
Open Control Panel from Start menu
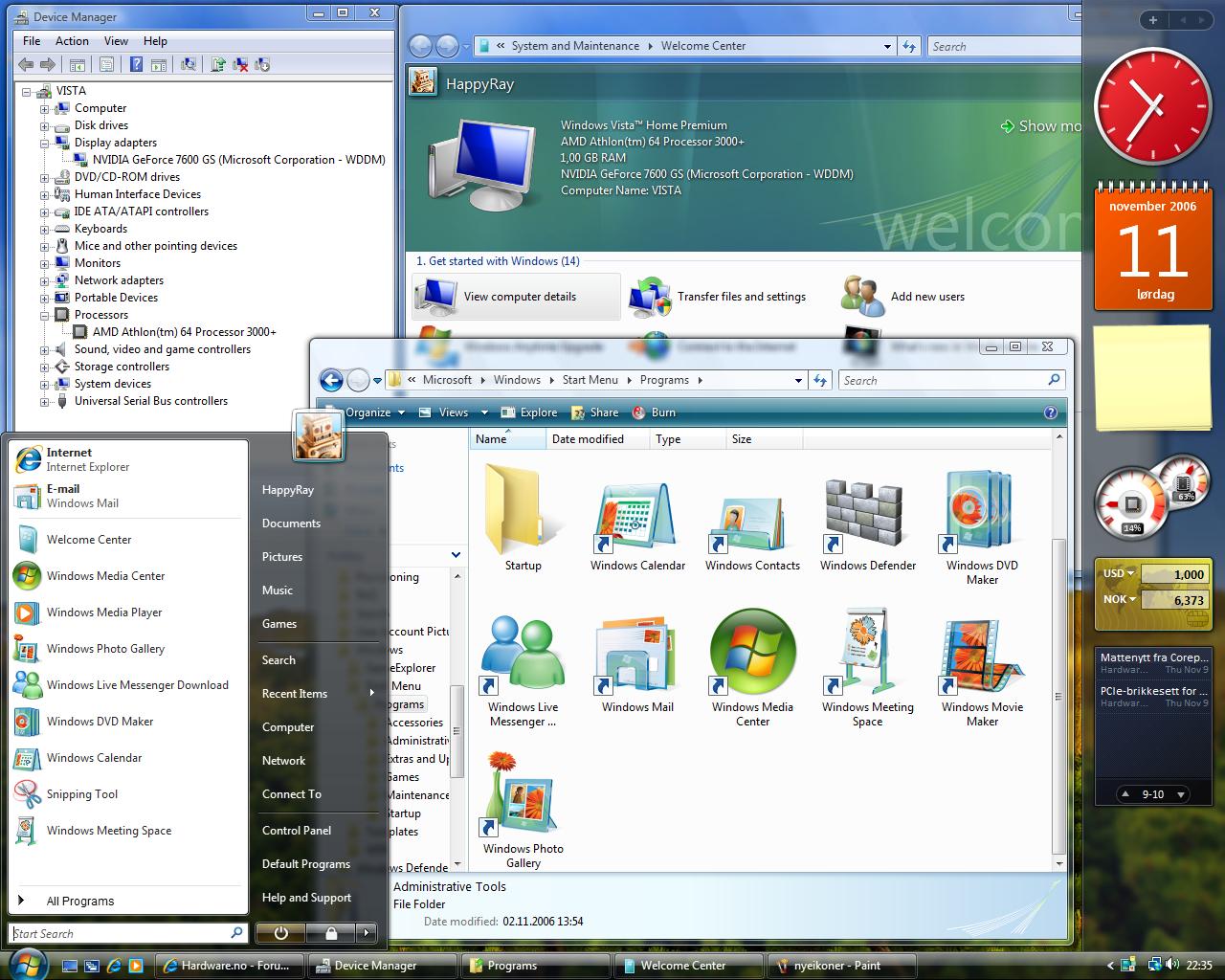coord(297,831)
